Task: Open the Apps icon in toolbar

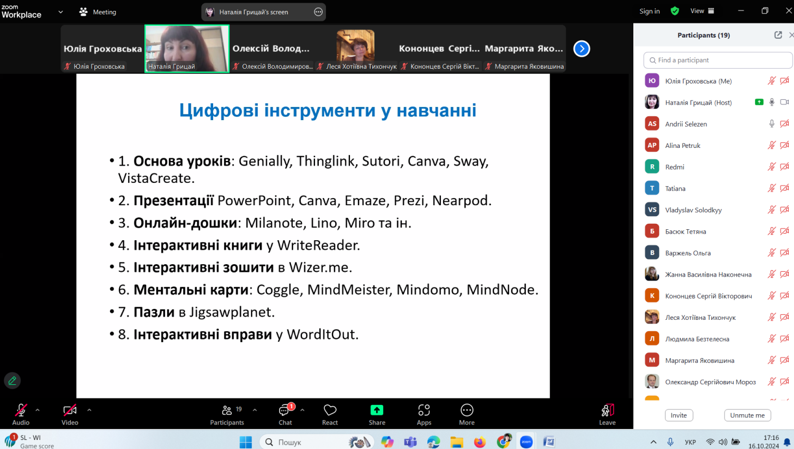Action: pos(424,411)
